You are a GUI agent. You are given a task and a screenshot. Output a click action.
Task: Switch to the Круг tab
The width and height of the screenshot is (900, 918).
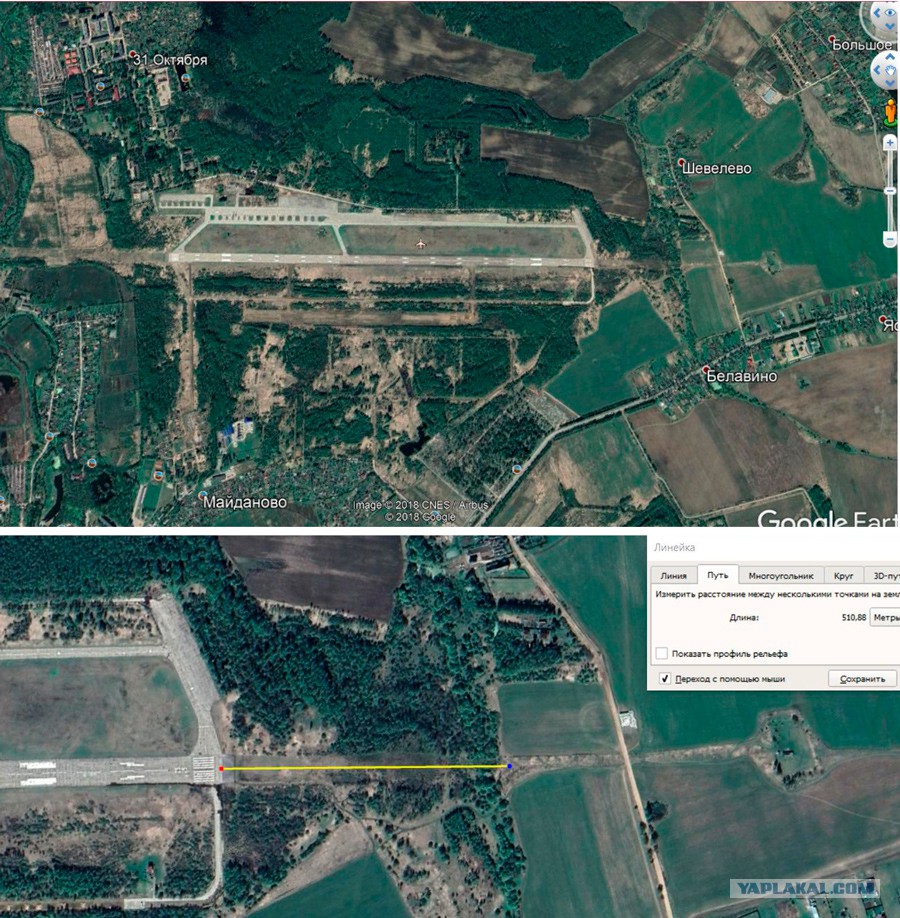coord(843,576)
